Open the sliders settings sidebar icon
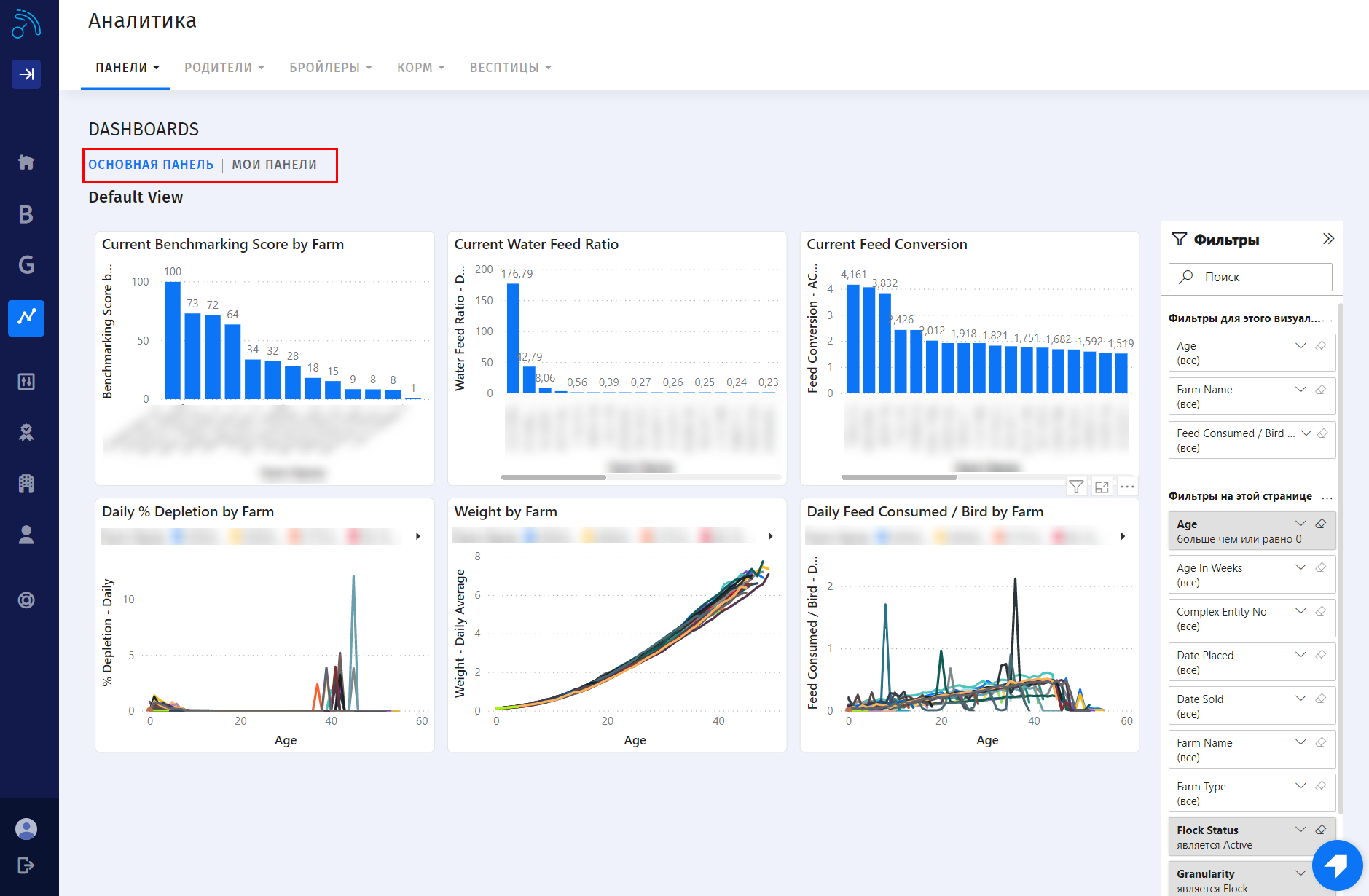The image size is (1369, 896). point(26,381)
